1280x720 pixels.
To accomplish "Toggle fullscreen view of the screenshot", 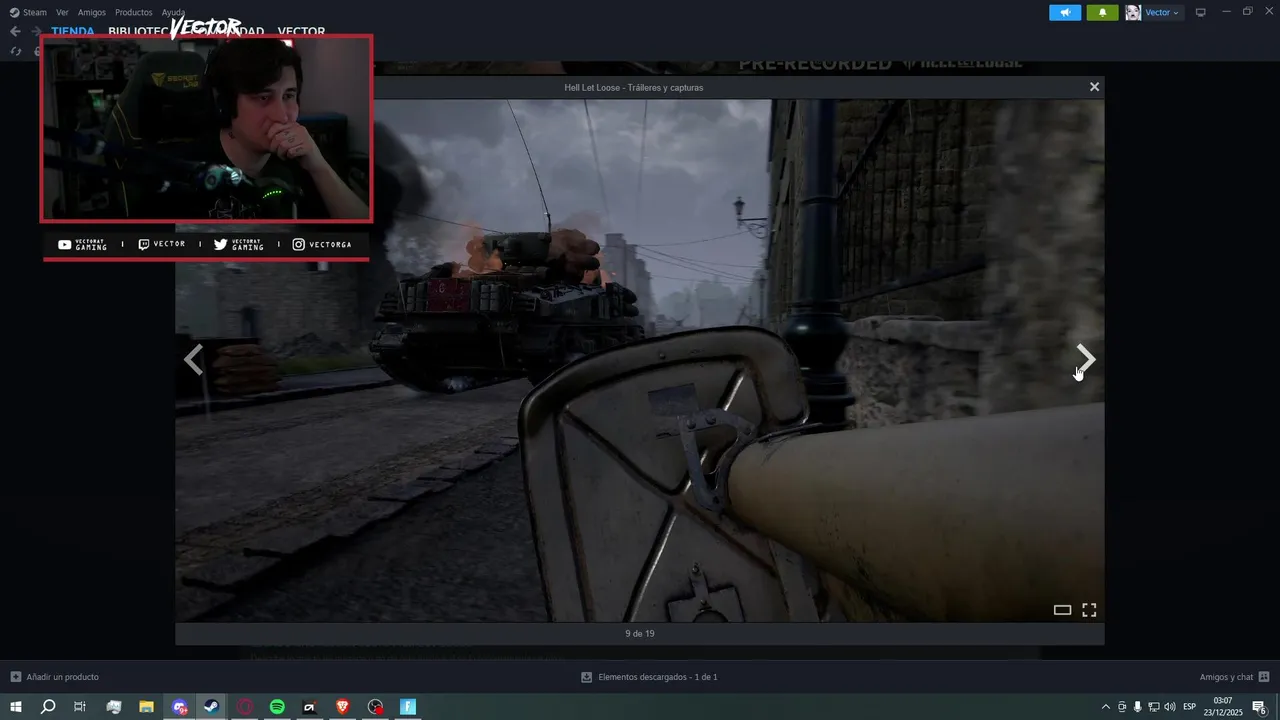I will [1089, 610].
